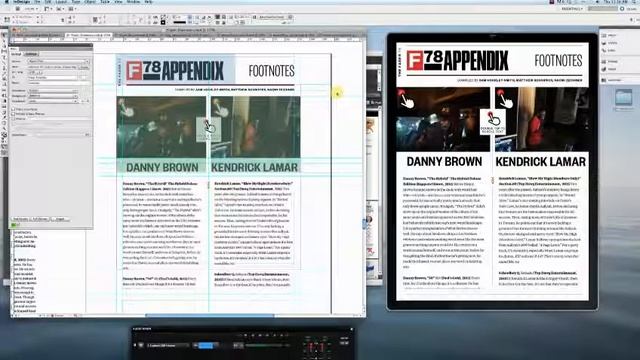Tap the DANNY BROWN headline in tablet preview
The width and height of the screenshot is (640, 360).
[444, 162]
